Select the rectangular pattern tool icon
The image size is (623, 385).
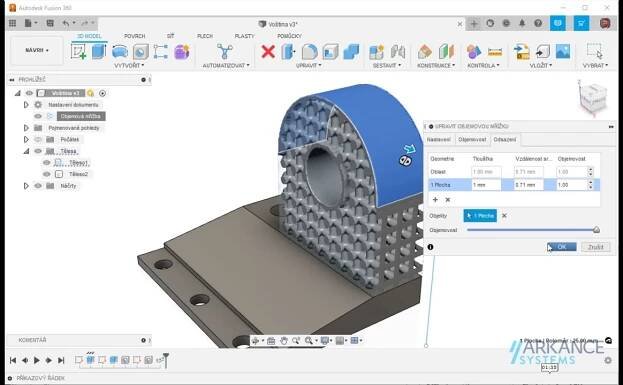coord(161,52)
